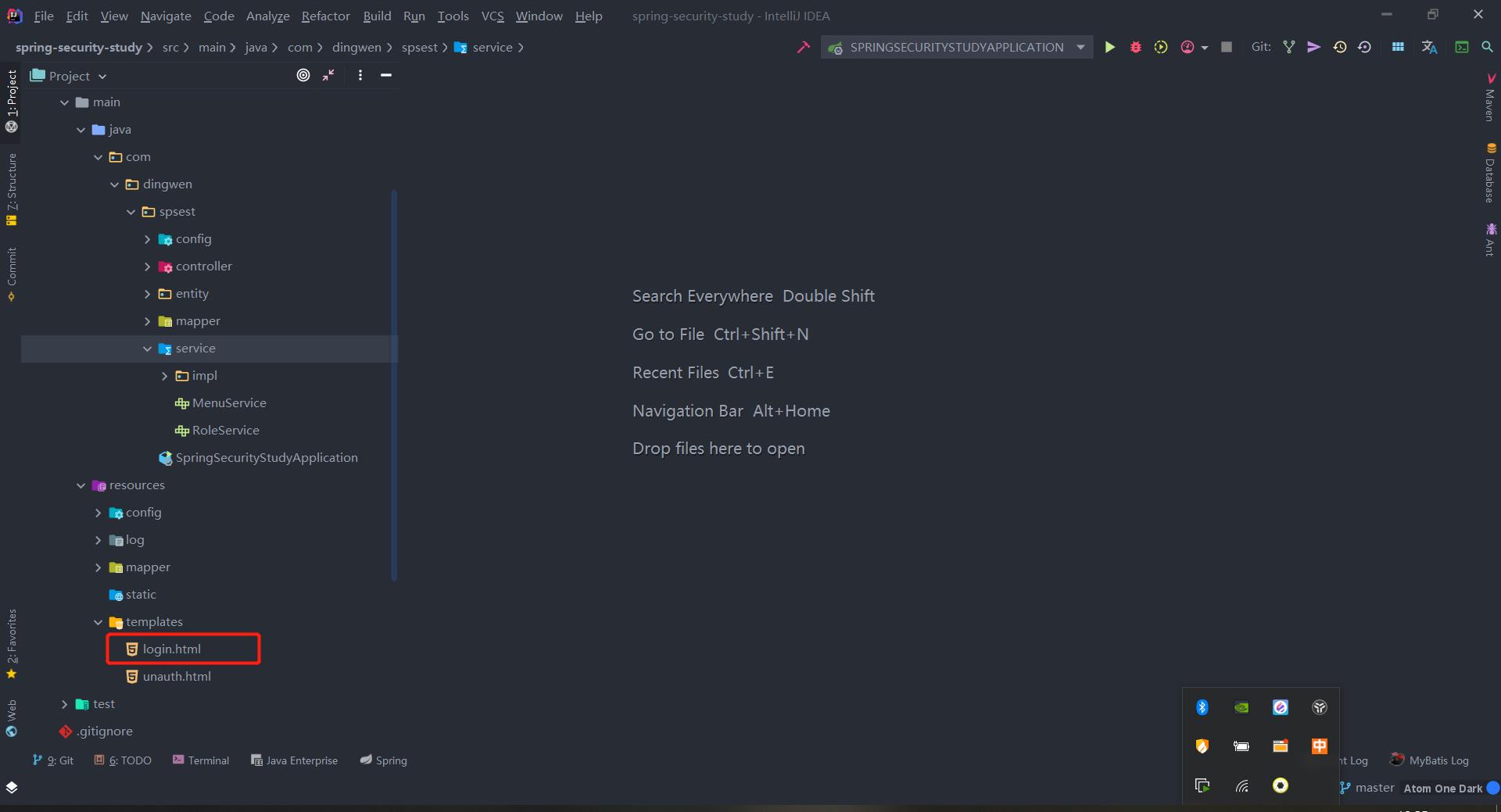Run the application with green play icon
1501x812 pixels.
pos(1109,48)
